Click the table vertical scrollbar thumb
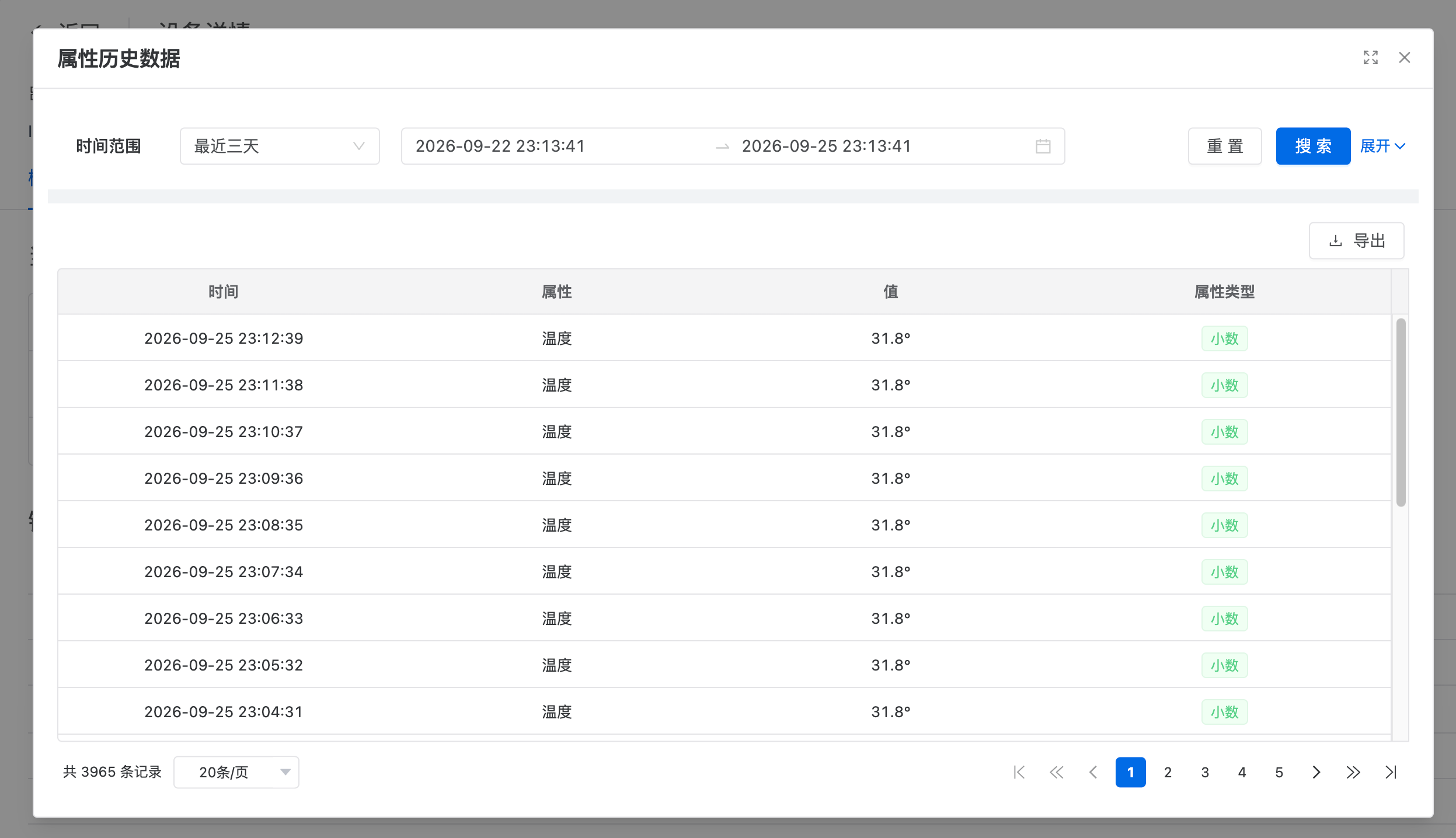This screenshot has width=1456, height=838. (x=1401, y=412)
